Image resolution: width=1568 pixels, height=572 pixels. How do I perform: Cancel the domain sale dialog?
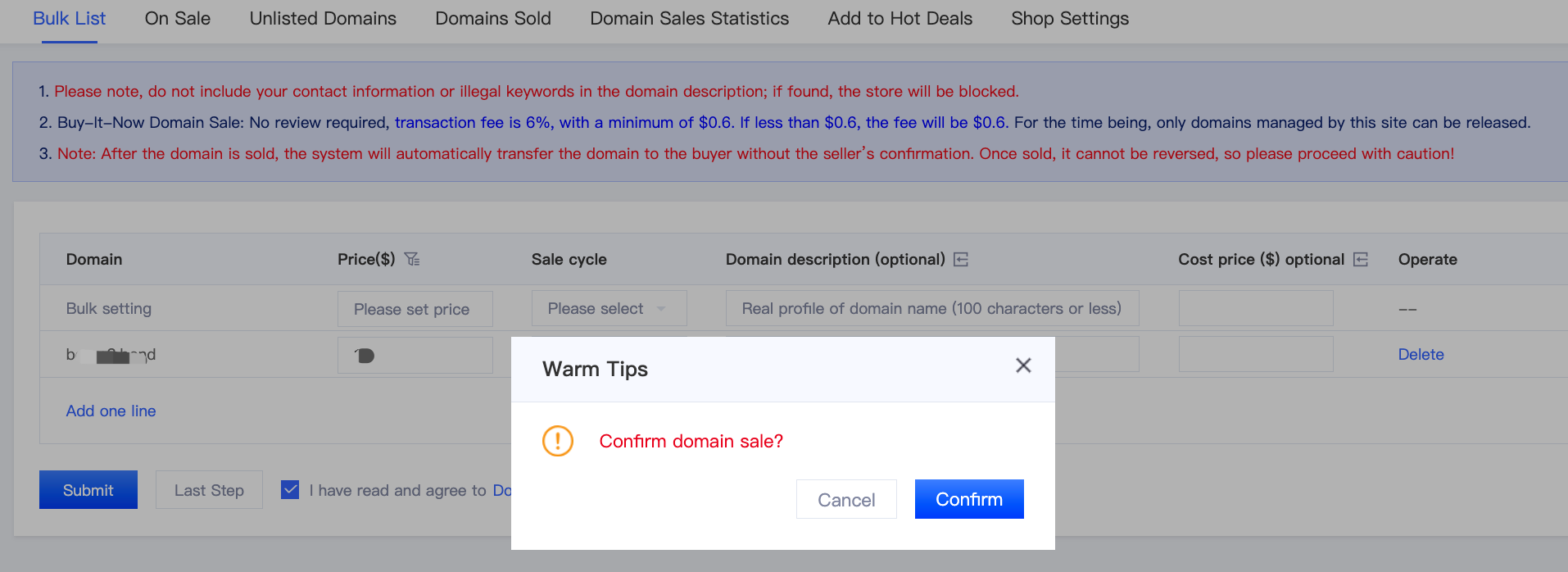coord(846,499)
